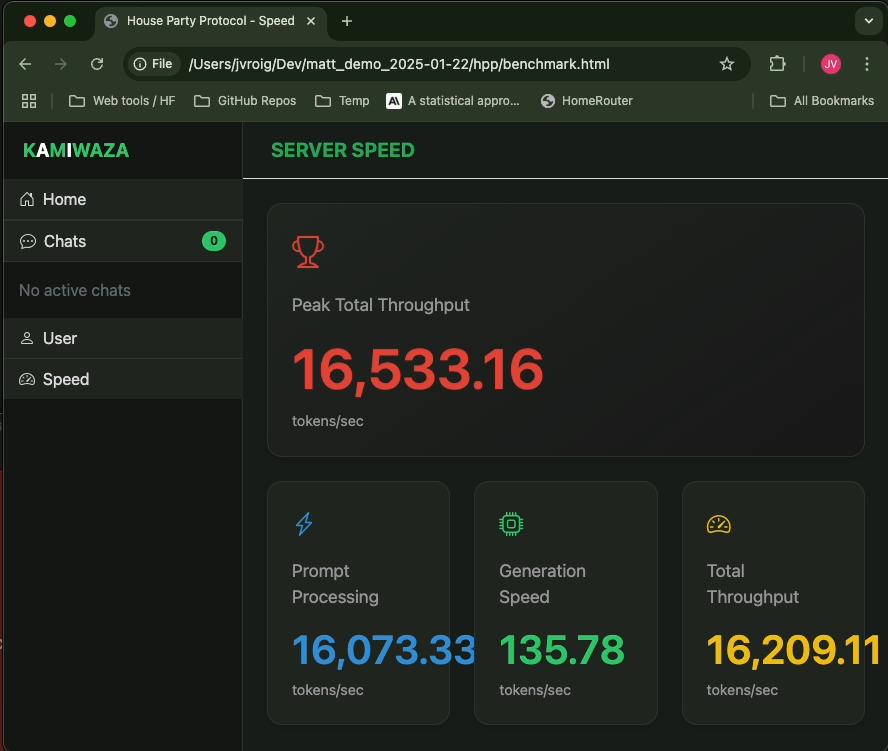The width and height of the screenshot is (888, 751).
Task: Click the blue lightning bolt icon
Action: tap(304, 524)
